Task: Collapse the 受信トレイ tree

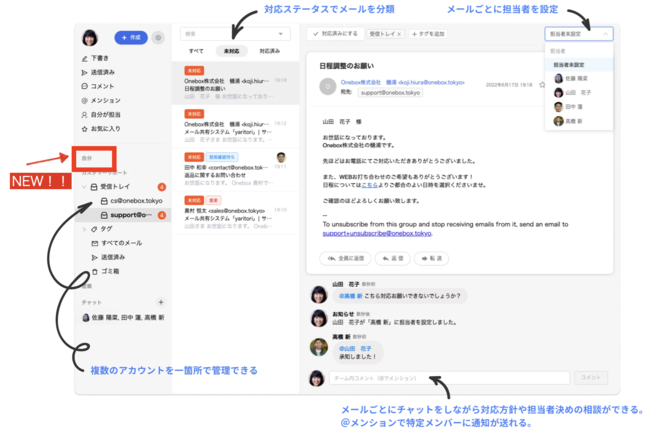Action: click(83, 187)
